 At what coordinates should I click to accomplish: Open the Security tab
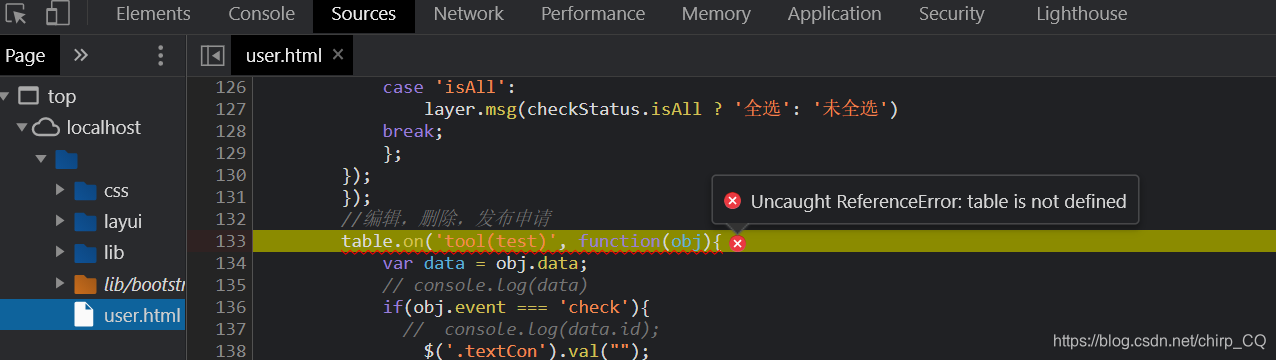pos(952,14)
